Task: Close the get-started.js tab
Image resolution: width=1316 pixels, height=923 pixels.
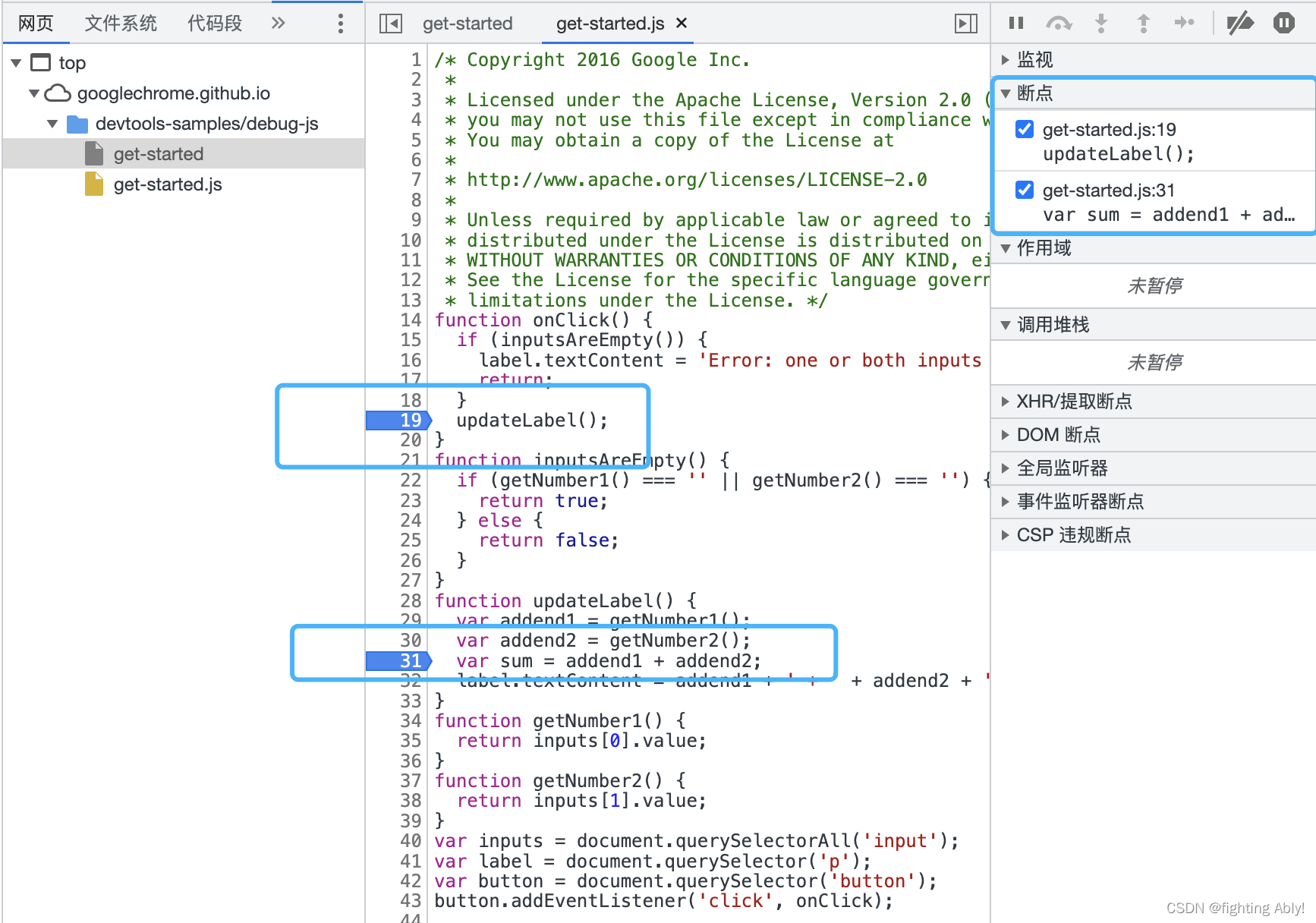Action: (682, 24)
